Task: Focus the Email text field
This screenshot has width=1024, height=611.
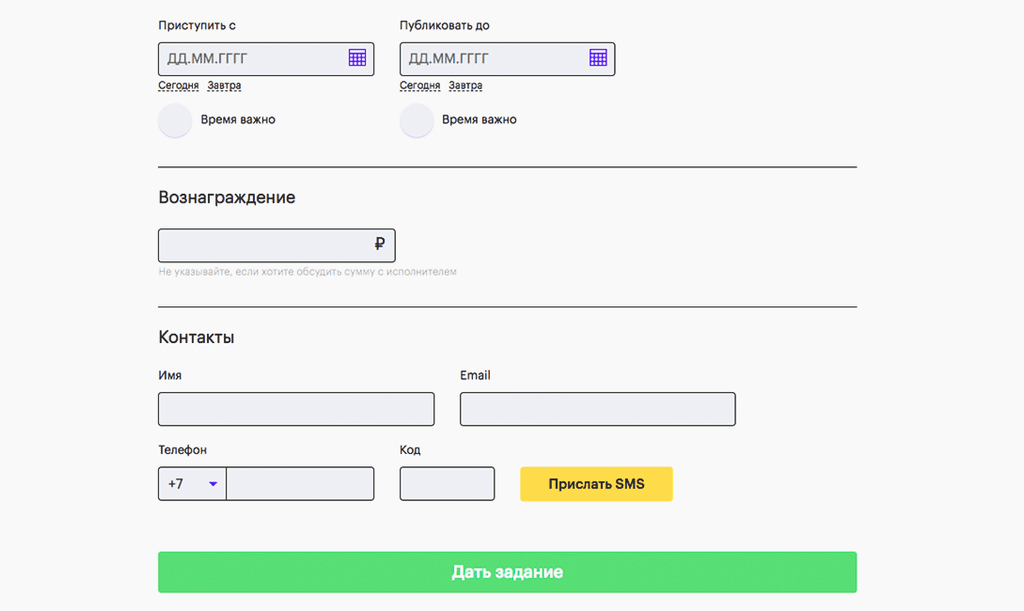Action: tap(598, 409)
